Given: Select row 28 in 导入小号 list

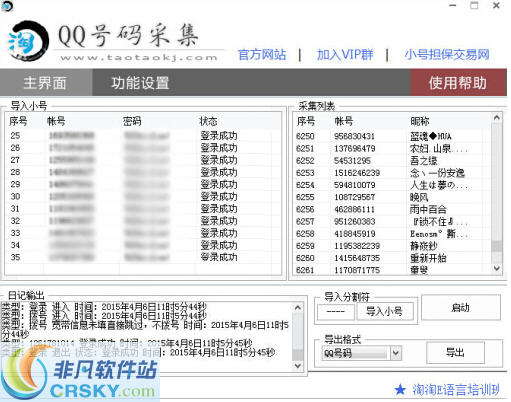Looking at the screenshot, I should click(143, 172).
